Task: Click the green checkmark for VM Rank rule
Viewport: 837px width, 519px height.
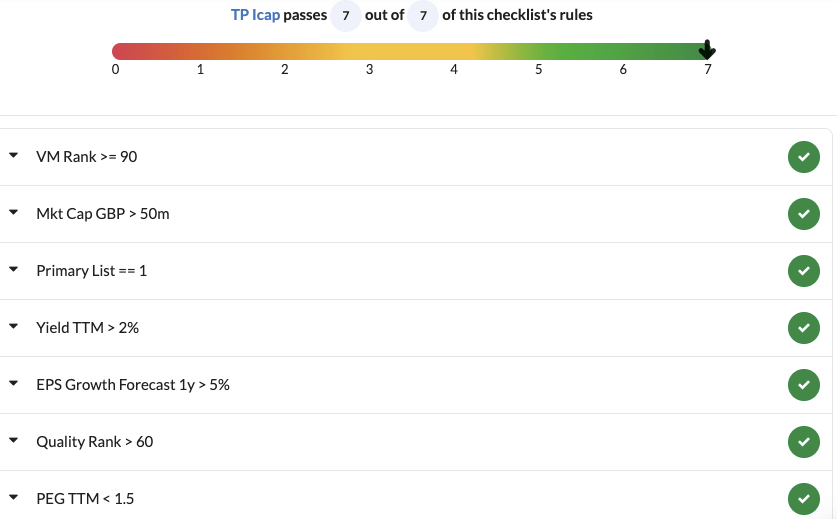Action: (x=803, y=157)
